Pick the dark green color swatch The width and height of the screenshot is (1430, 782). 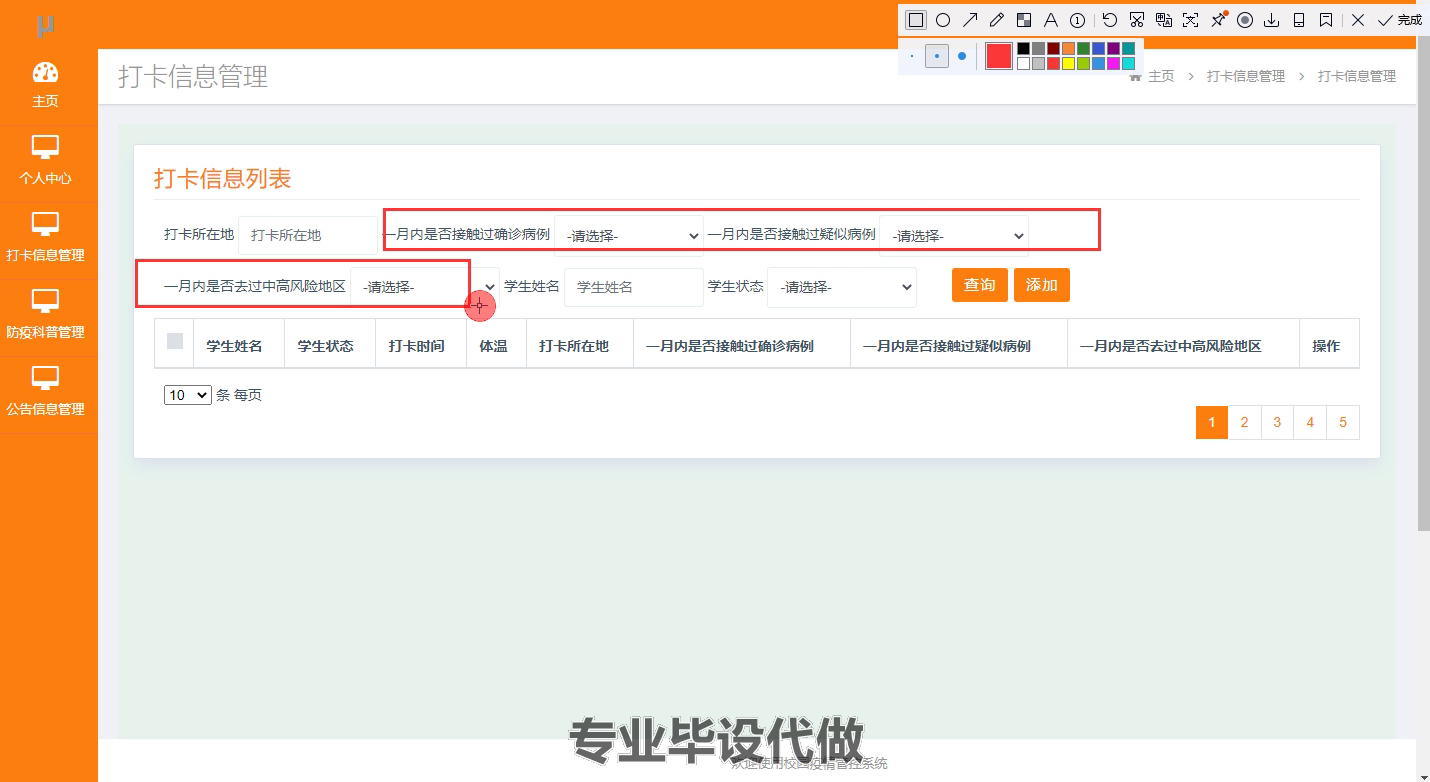[1083, 48]
